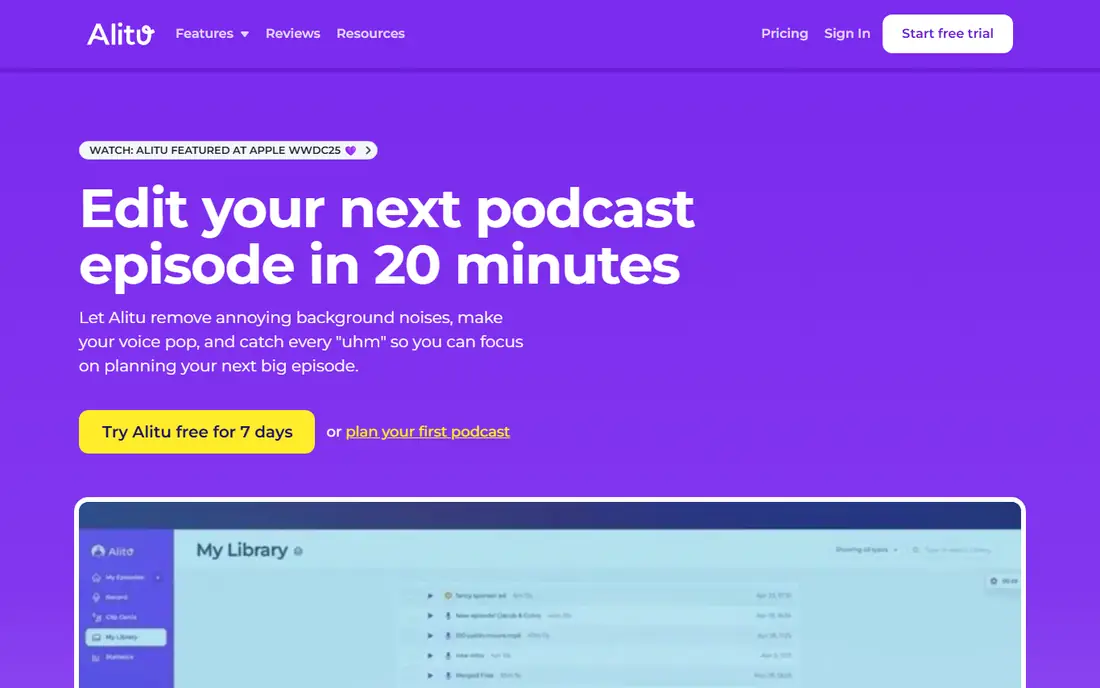
Task: Click the help icon beside My Library
Action: tap(298, 551)
